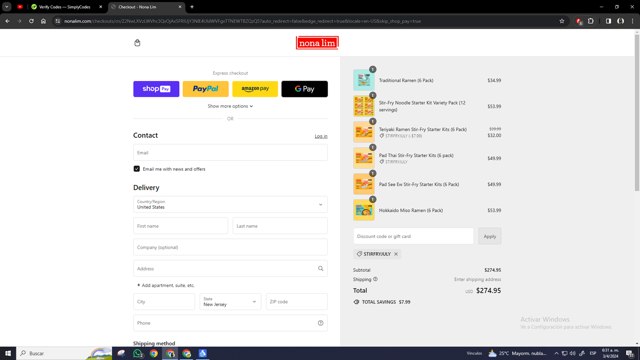Focus the Last name field
The width and height of the screenshot is (640, 360).
point(280,226)
